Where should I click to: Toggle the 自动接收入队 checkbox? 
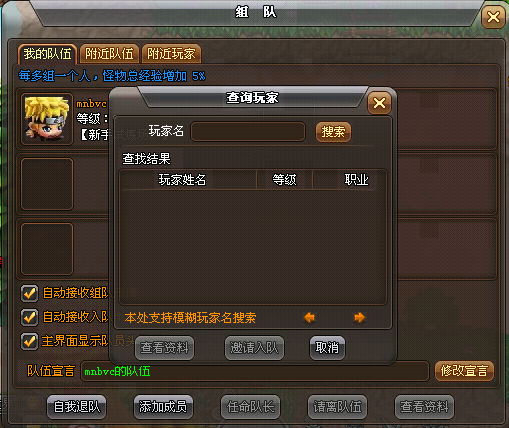29,317
